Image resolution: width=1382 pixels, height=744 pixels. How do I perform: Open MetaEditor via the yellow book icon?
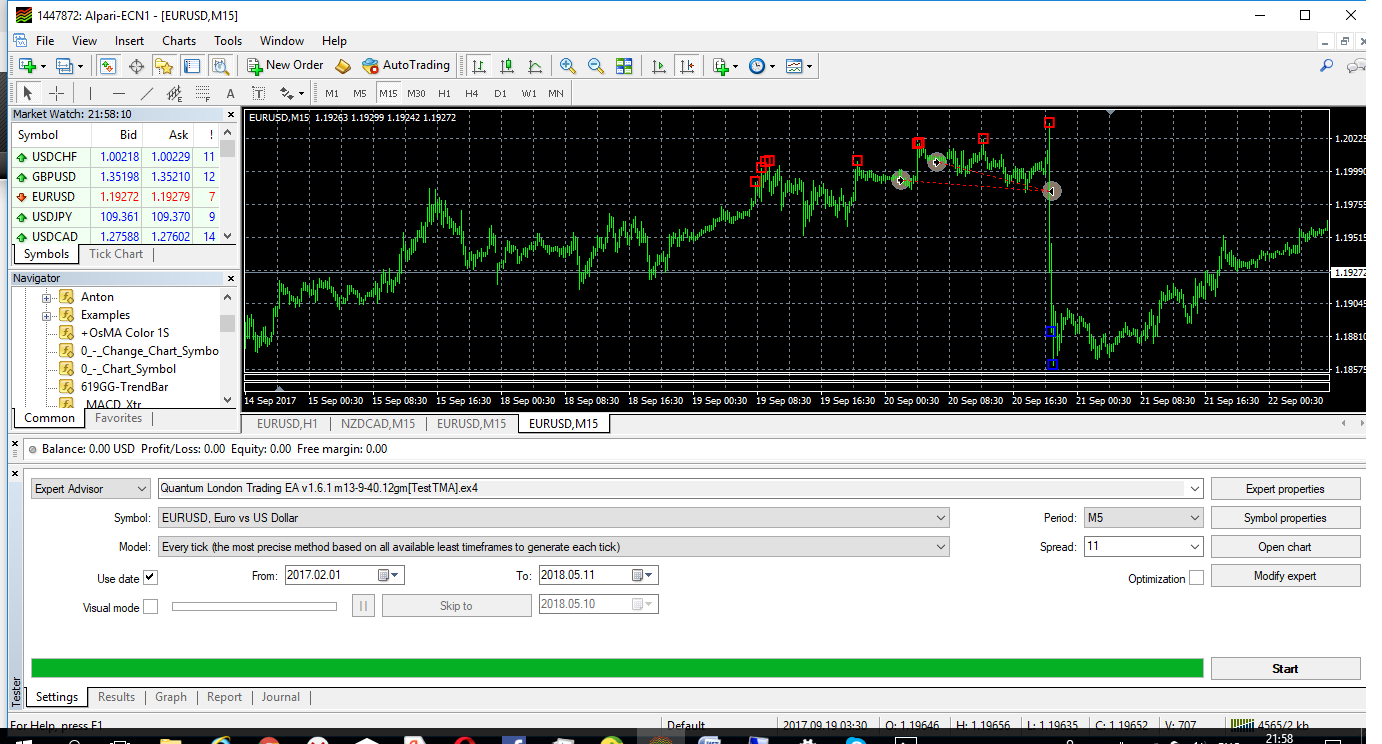(343, 66)
